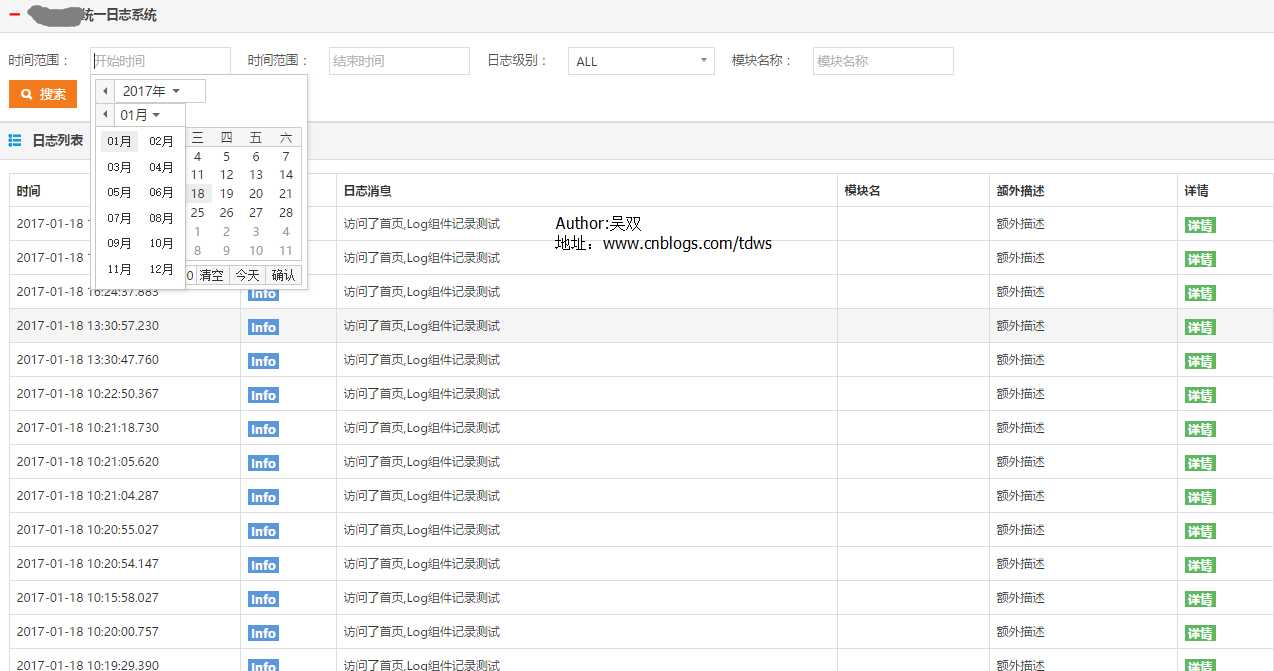Click the Info badge in the 10:21:18.730 row
This screenshot has width=1274, height=671.
(x=263, y=429)
